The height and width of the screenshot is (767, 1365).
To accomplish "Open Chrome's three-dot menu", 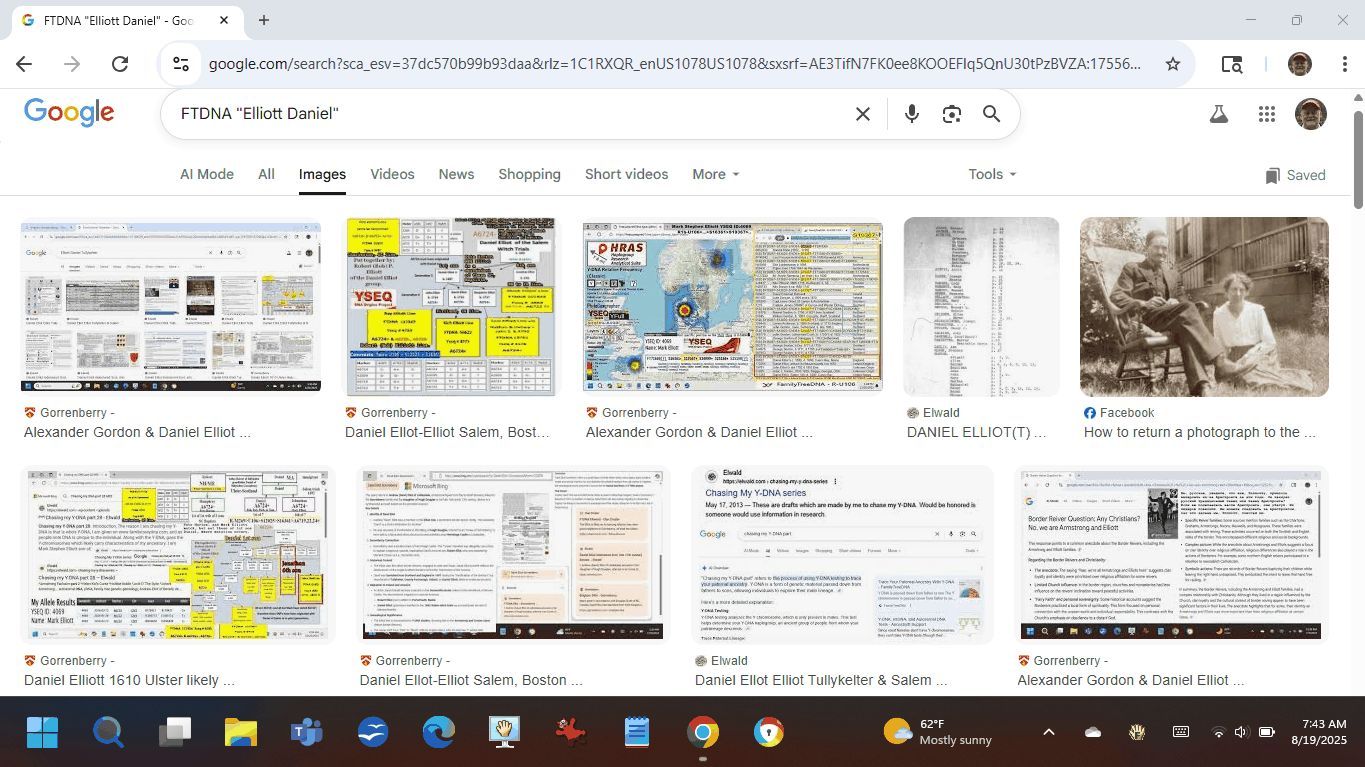I will pyautogui.click(x=1344, y=64).
